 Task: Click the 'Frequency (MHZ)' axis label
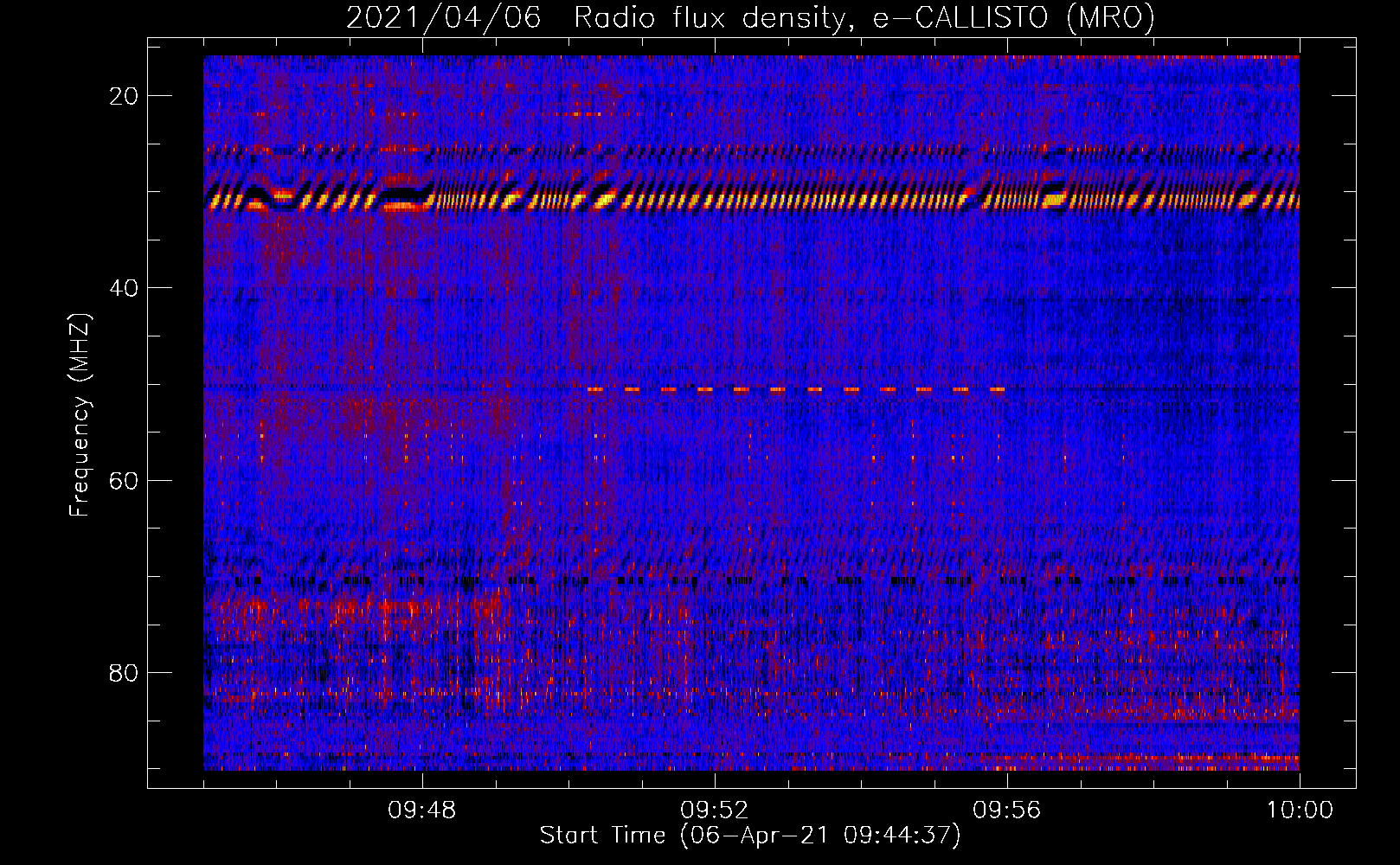80,415
